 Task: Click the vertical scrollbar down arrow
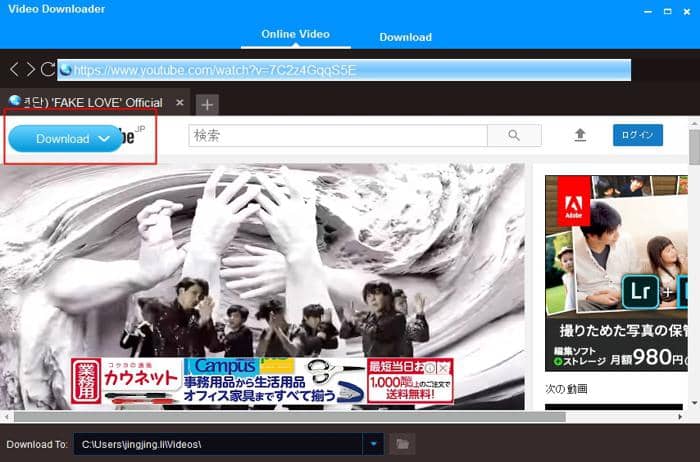coord(694,403)
